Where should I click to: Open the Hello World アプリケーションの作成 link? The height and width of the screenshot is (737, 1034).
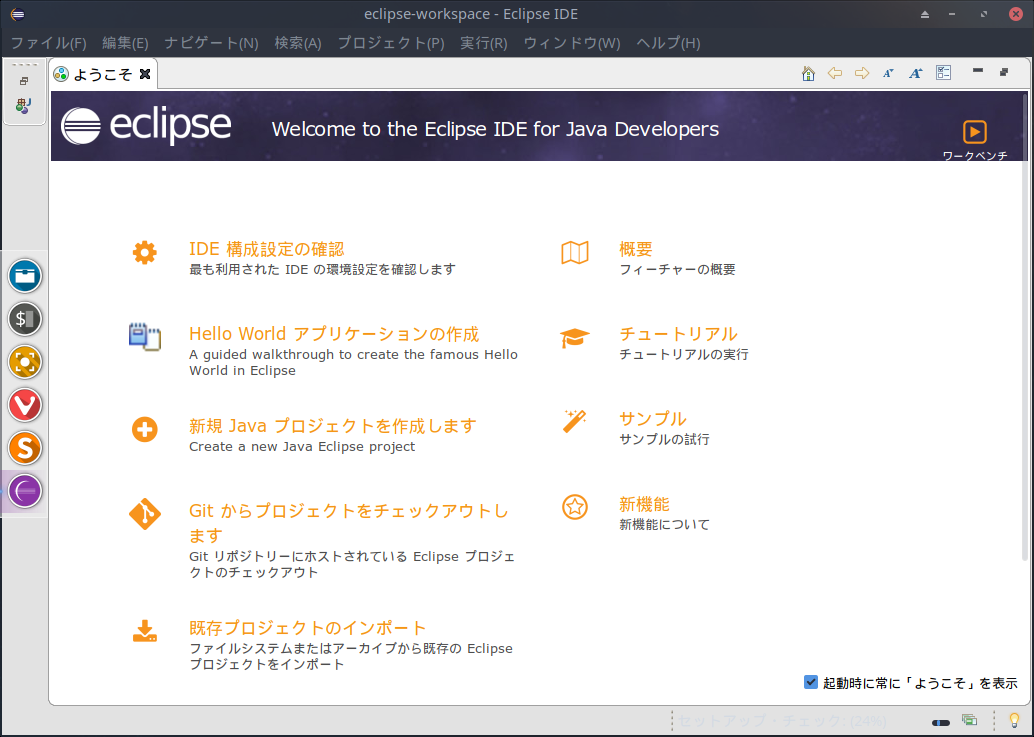pyautogui.click(x=334, y=334)
